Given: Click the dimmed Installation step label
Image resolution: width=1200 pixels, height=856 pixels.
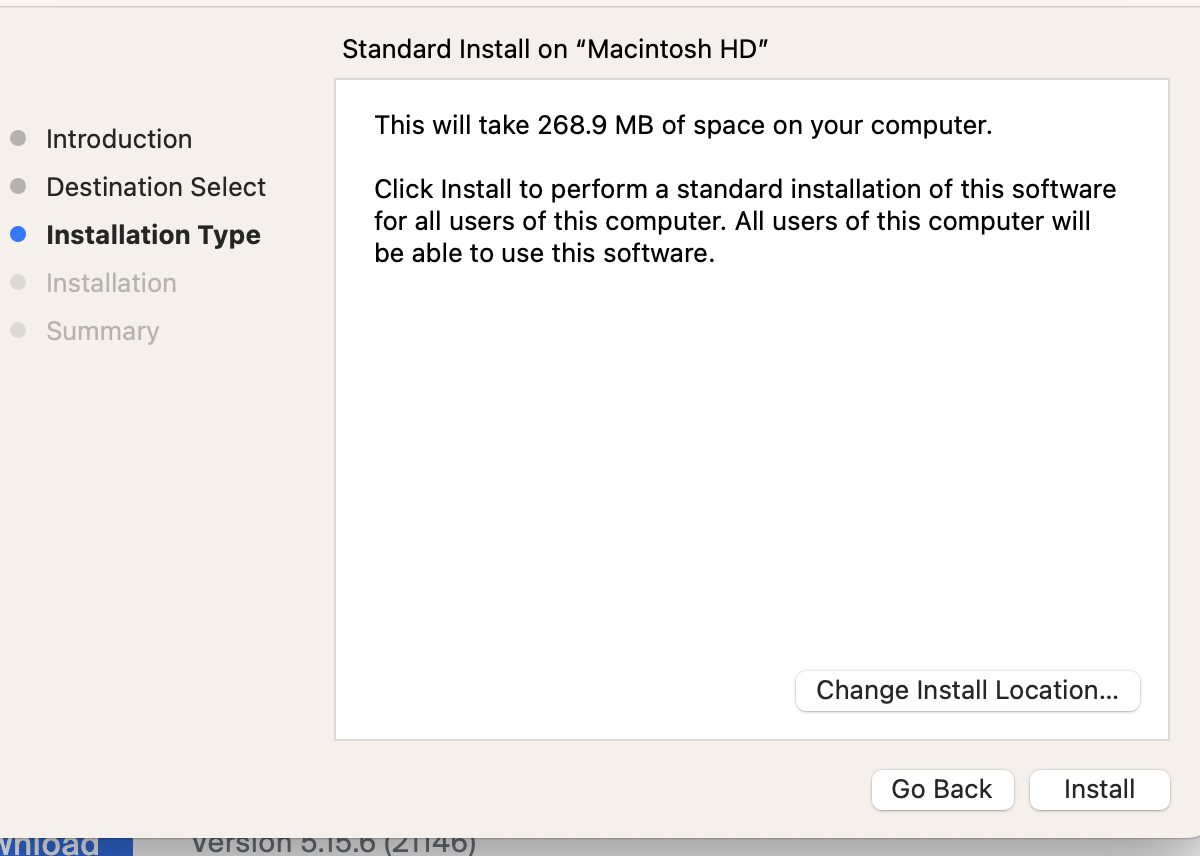Looking at the screenshot, I should click(111, 283).
